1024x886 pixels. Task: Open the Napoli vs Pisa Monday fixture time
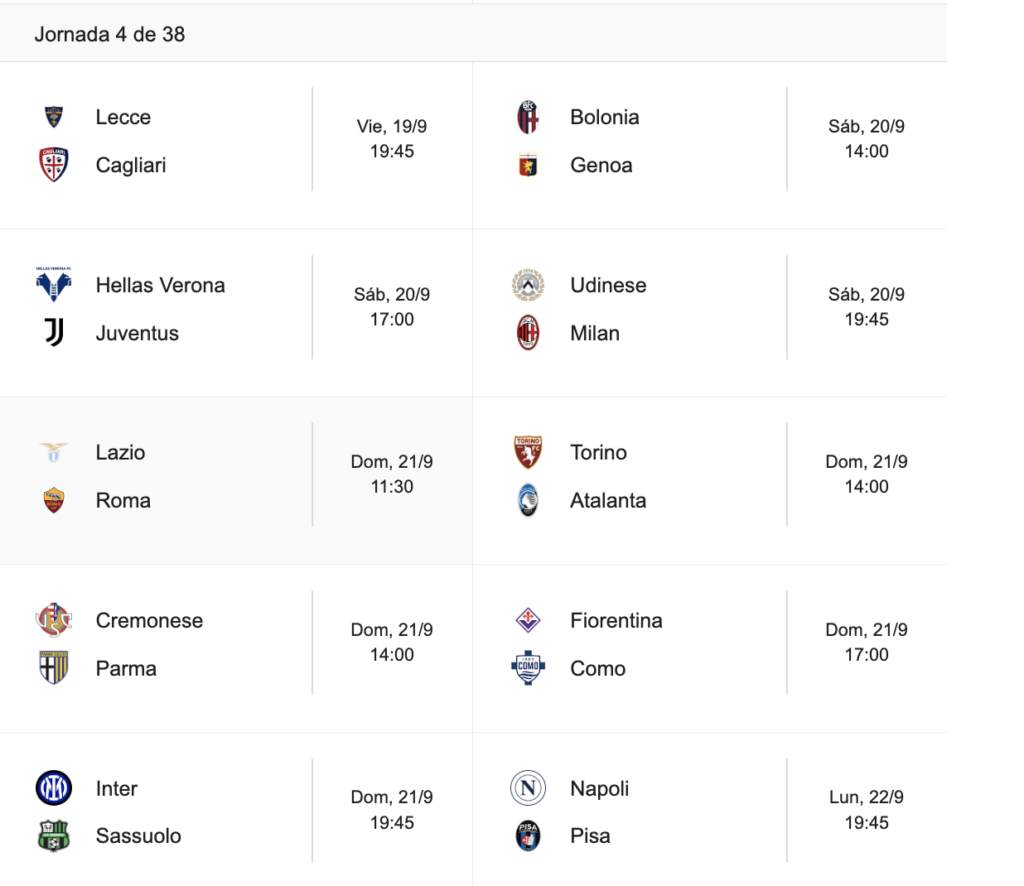tap(866, 810)
